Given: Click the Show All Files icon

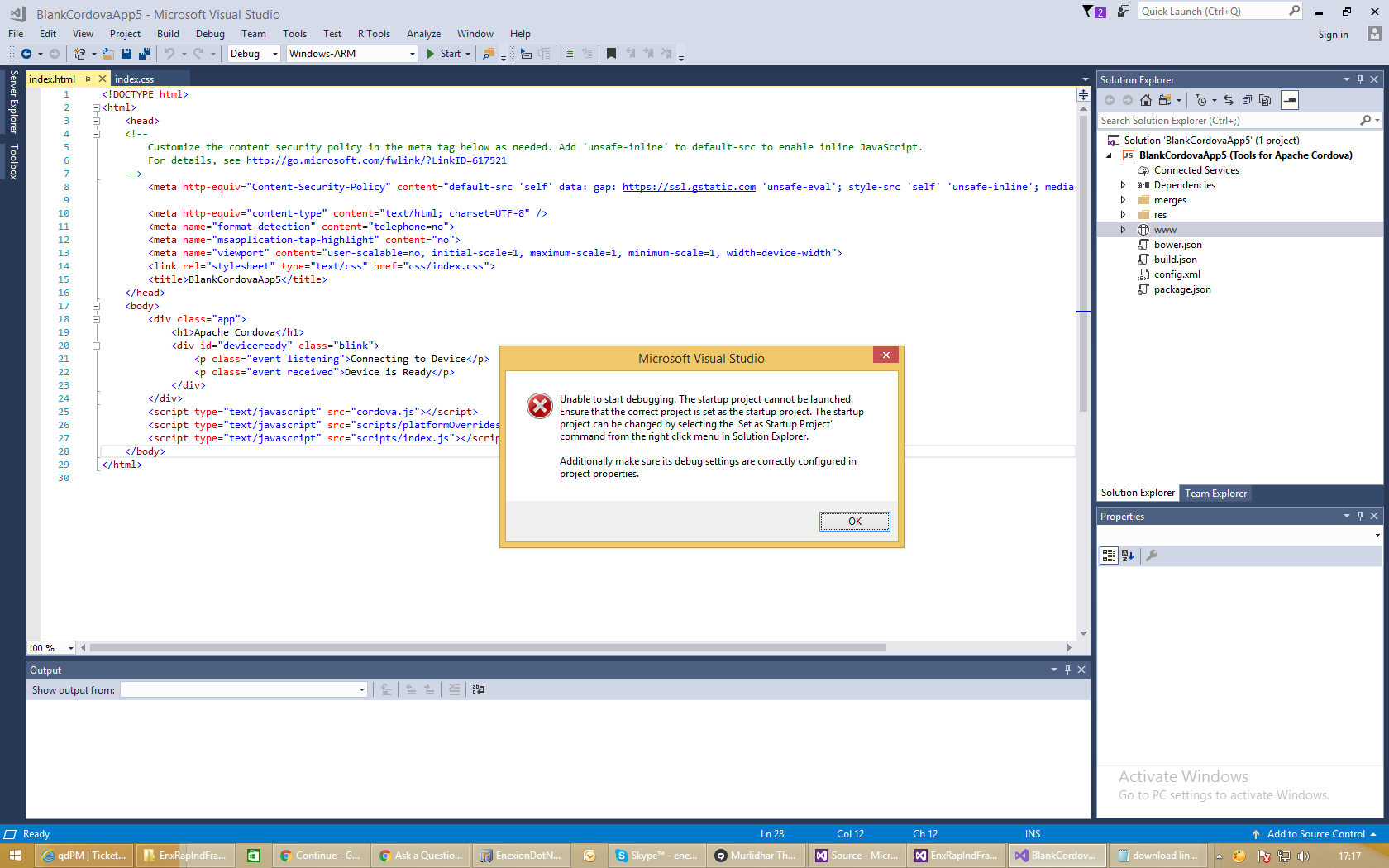Looking at the screenshot, I should (x=1265, y=100).
